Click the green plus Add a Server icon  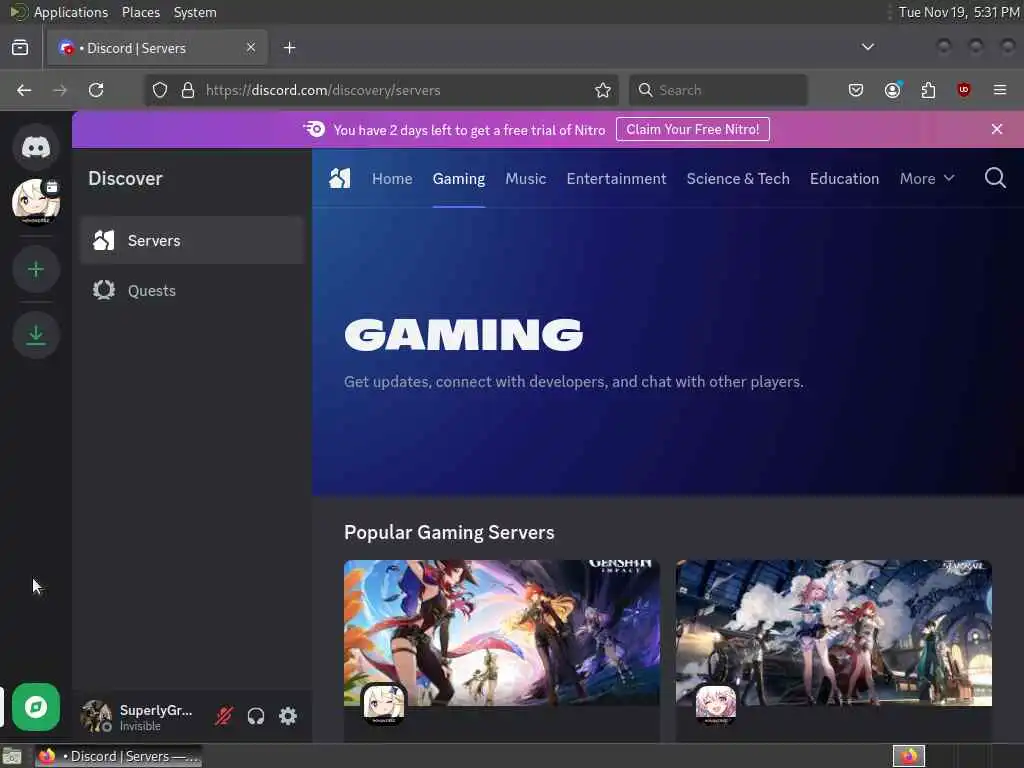(36, 269)
